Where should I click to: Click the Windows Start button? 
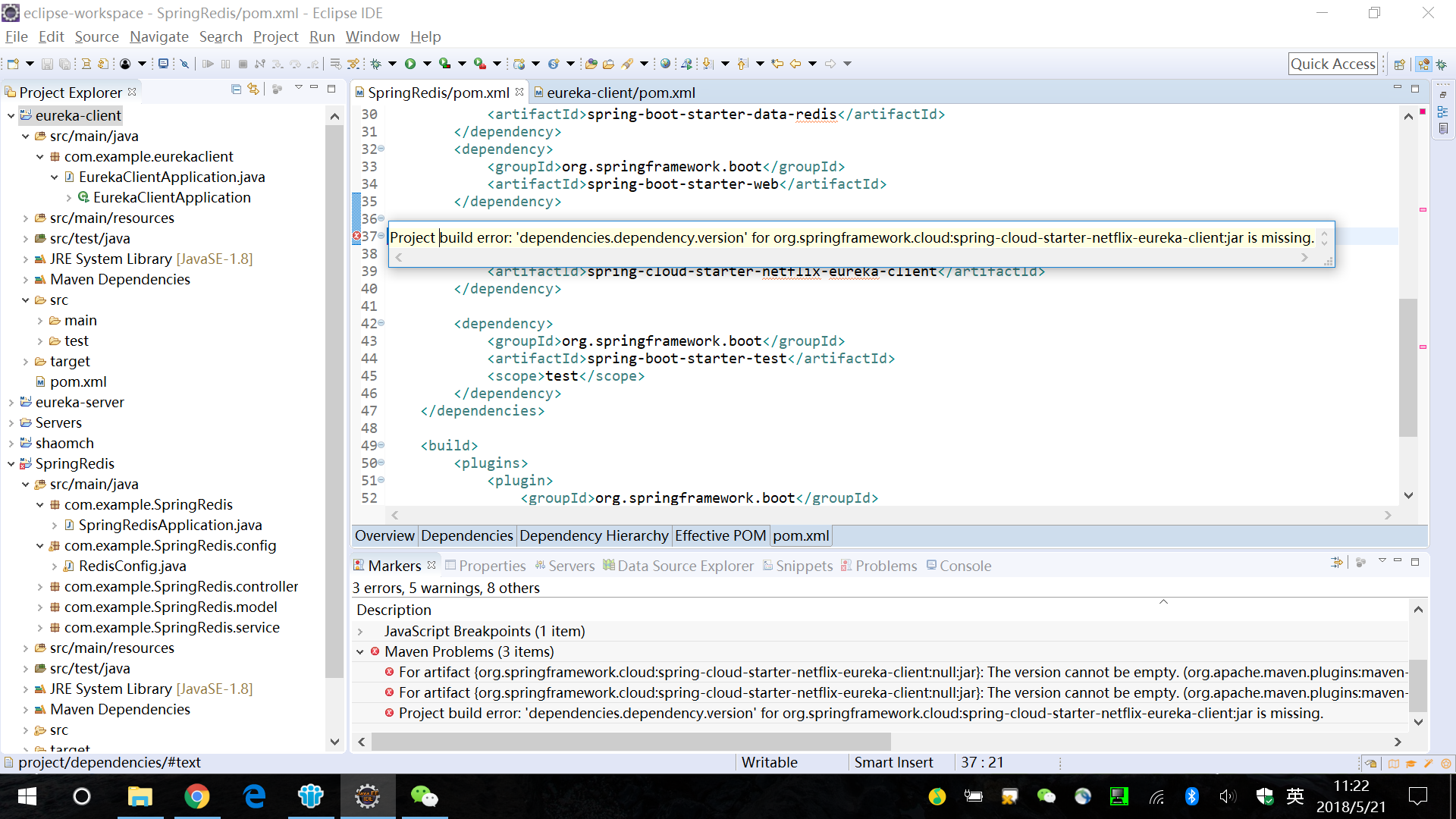click(27, 796)
